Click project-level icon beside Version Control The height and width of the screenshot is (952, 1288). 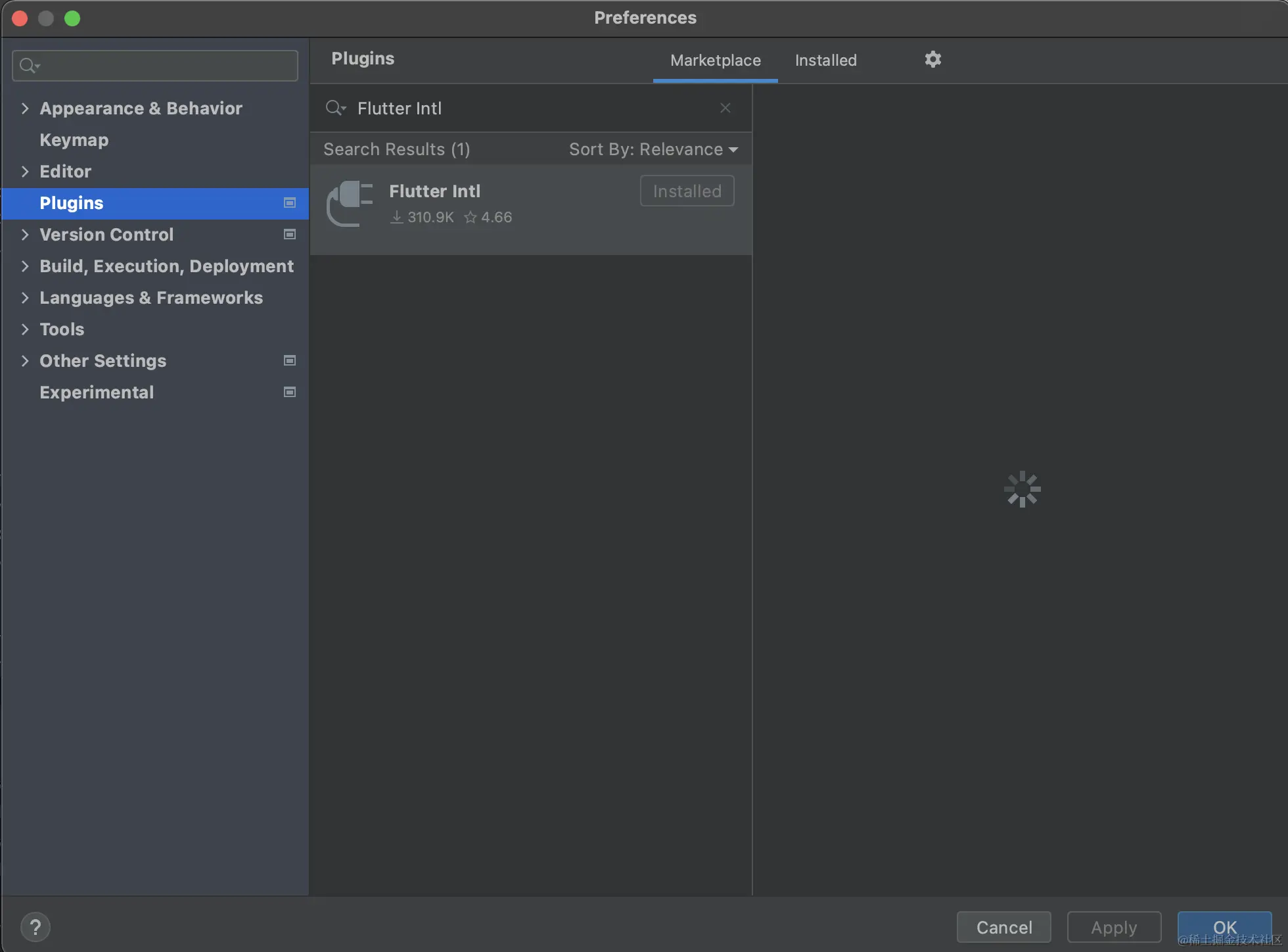tap(289, 234)
